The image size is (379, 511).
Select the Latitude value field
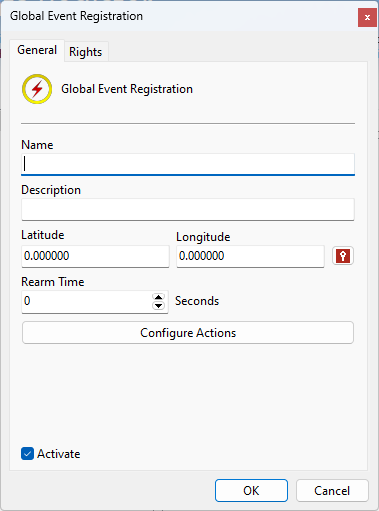tap(95, 256)
